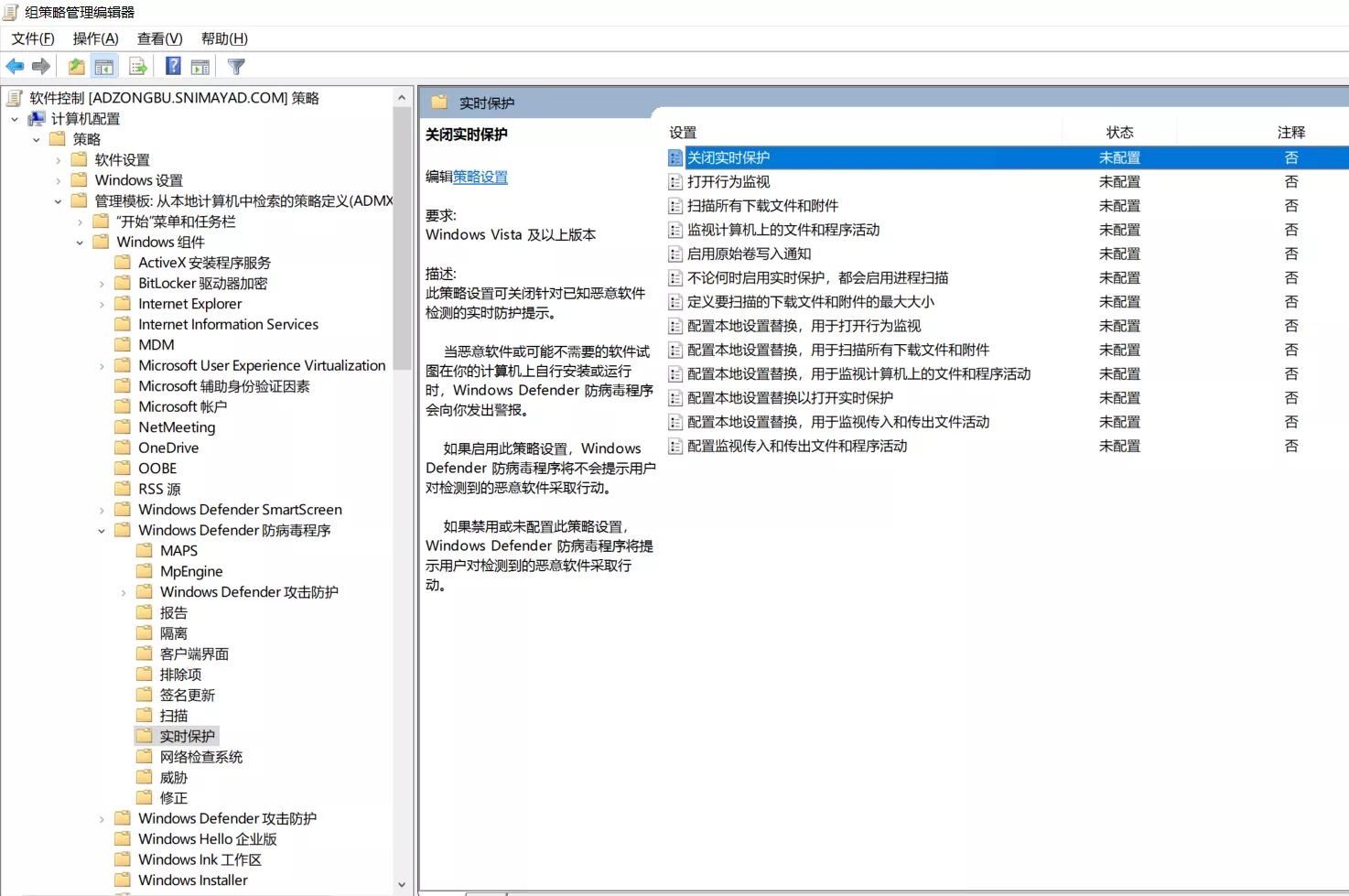
Task: Collapse the Windows Defender 防病毒程序 tree node
Action: point(102,531)
